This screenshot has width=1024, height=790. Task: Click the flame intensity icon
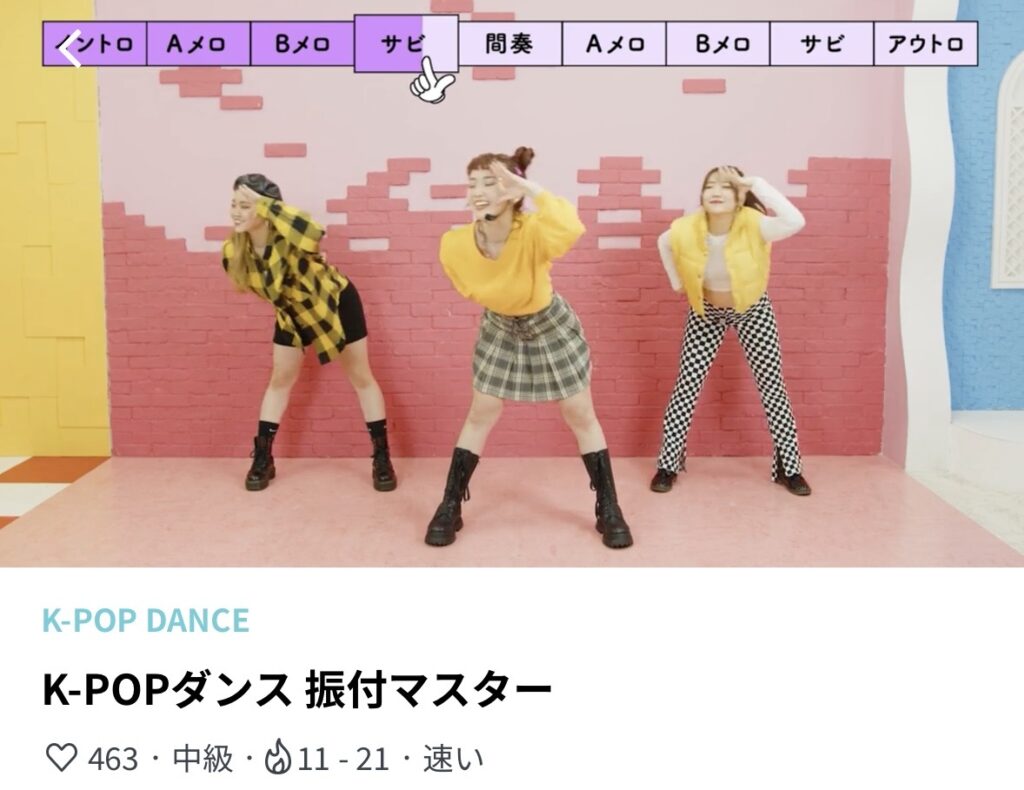pos(277,757)
